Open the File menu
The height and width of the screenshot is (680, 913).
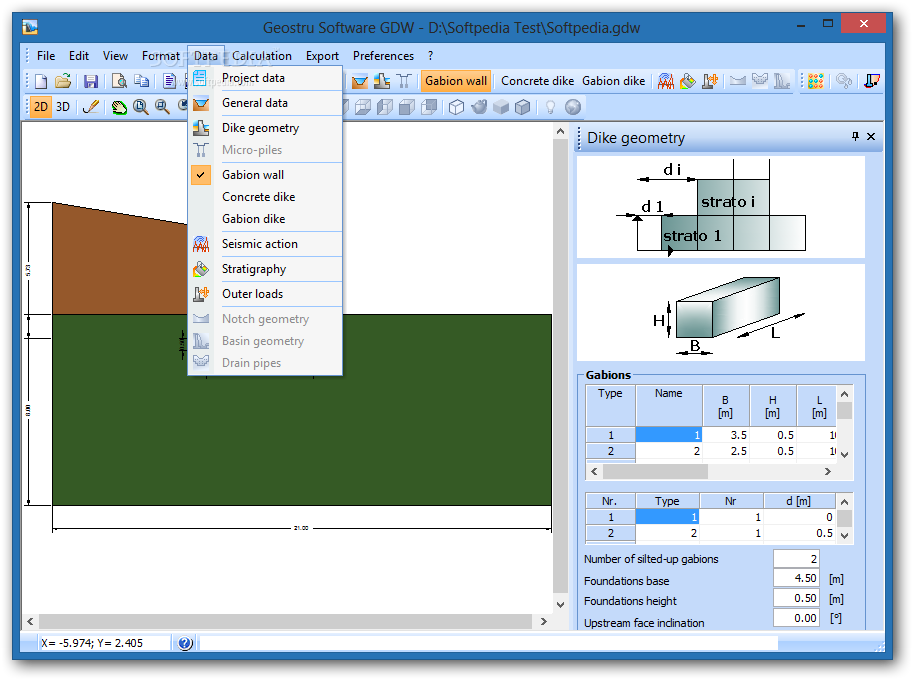pyautogui.click(x=46, y=56)
